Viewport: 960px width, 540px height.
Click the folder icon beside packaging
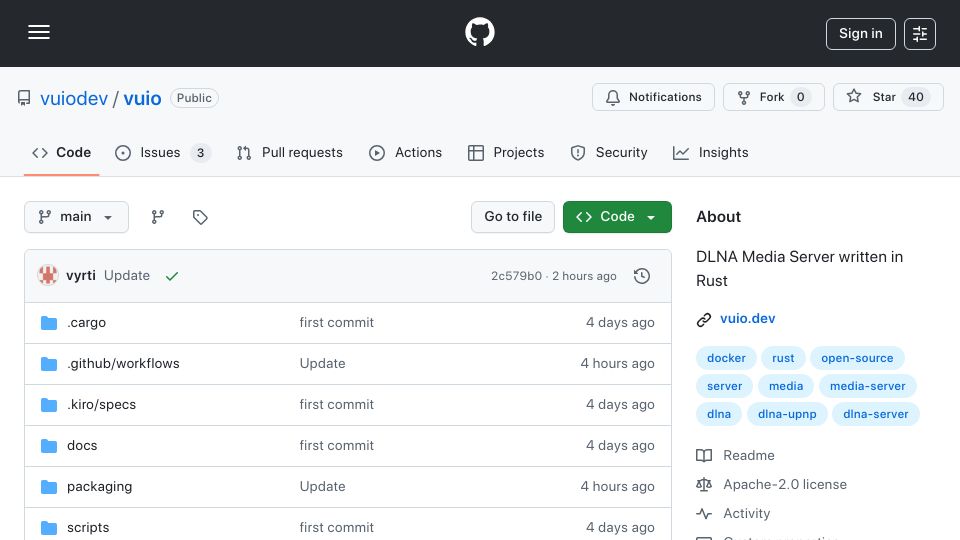click(49, 487)
